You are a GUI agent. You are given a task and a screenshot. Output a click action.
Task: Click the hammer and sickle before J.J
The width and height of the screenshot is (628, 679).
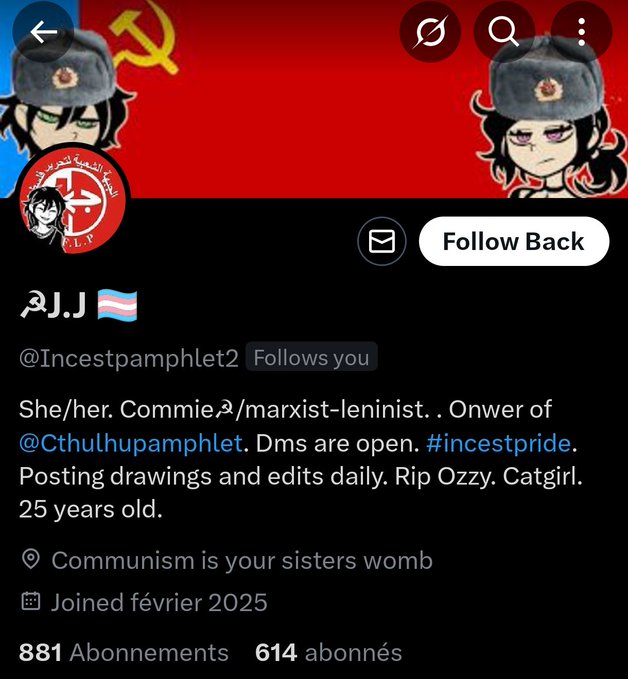pyautogui.click(x=33, y=306)
